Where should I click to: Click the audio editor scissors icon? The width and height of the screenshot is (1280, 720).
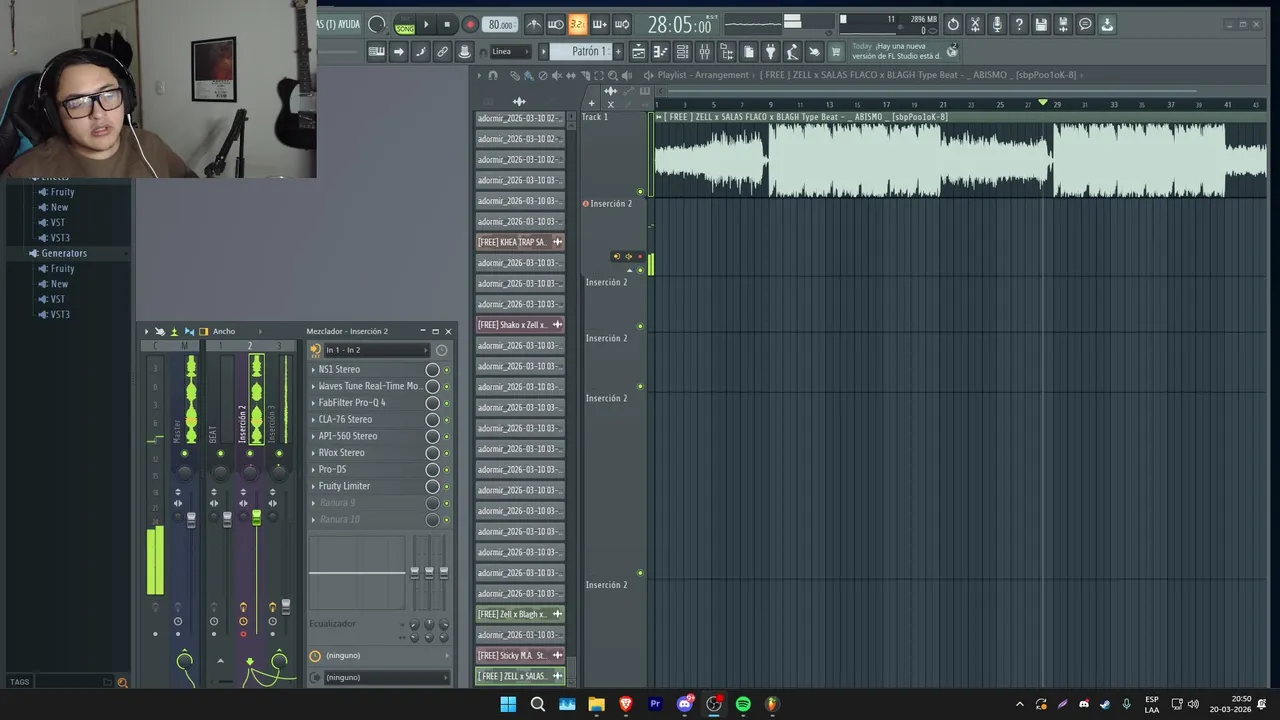975,24
